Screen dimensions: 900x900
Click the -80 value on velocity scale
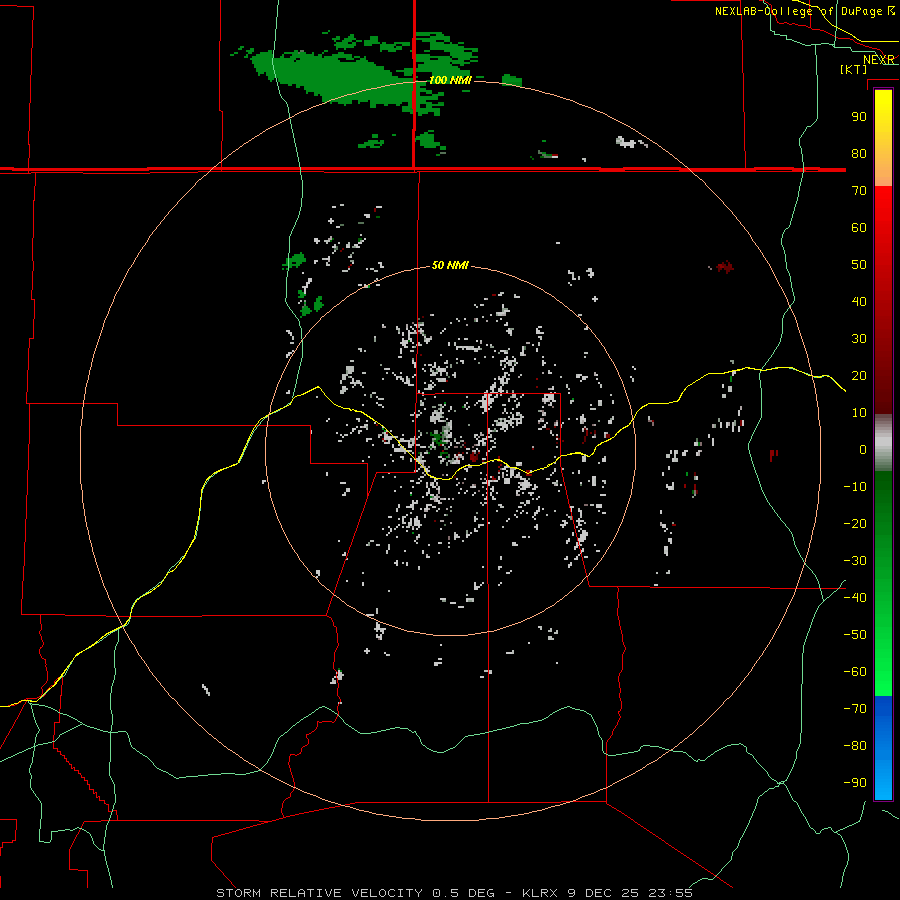click(x=855, y=746)
